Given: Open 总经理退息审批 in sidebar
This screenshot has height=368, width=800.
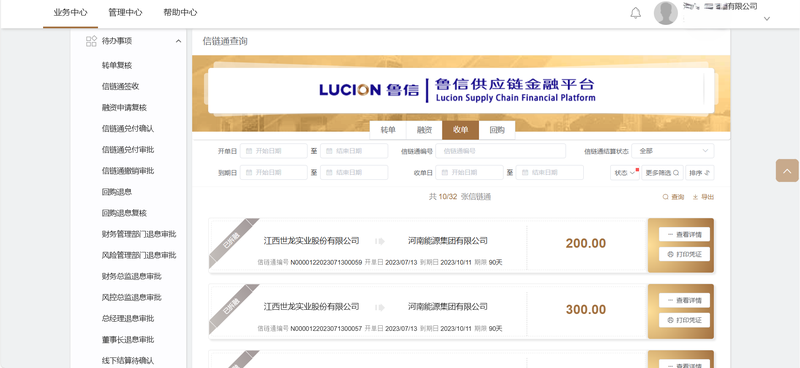Looking at the screenshot, I should point(128,318).
